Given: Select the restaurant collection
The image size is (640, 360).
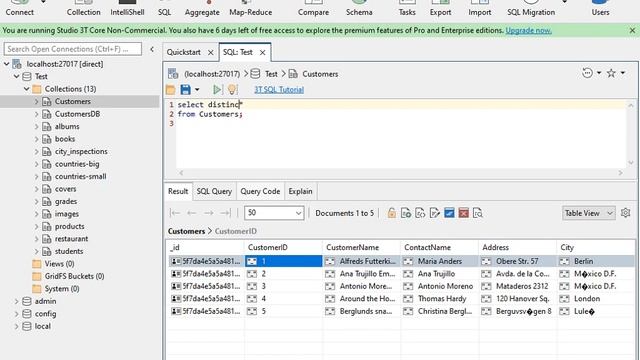Looking at the screenshot, I should [x=71, y=239].
